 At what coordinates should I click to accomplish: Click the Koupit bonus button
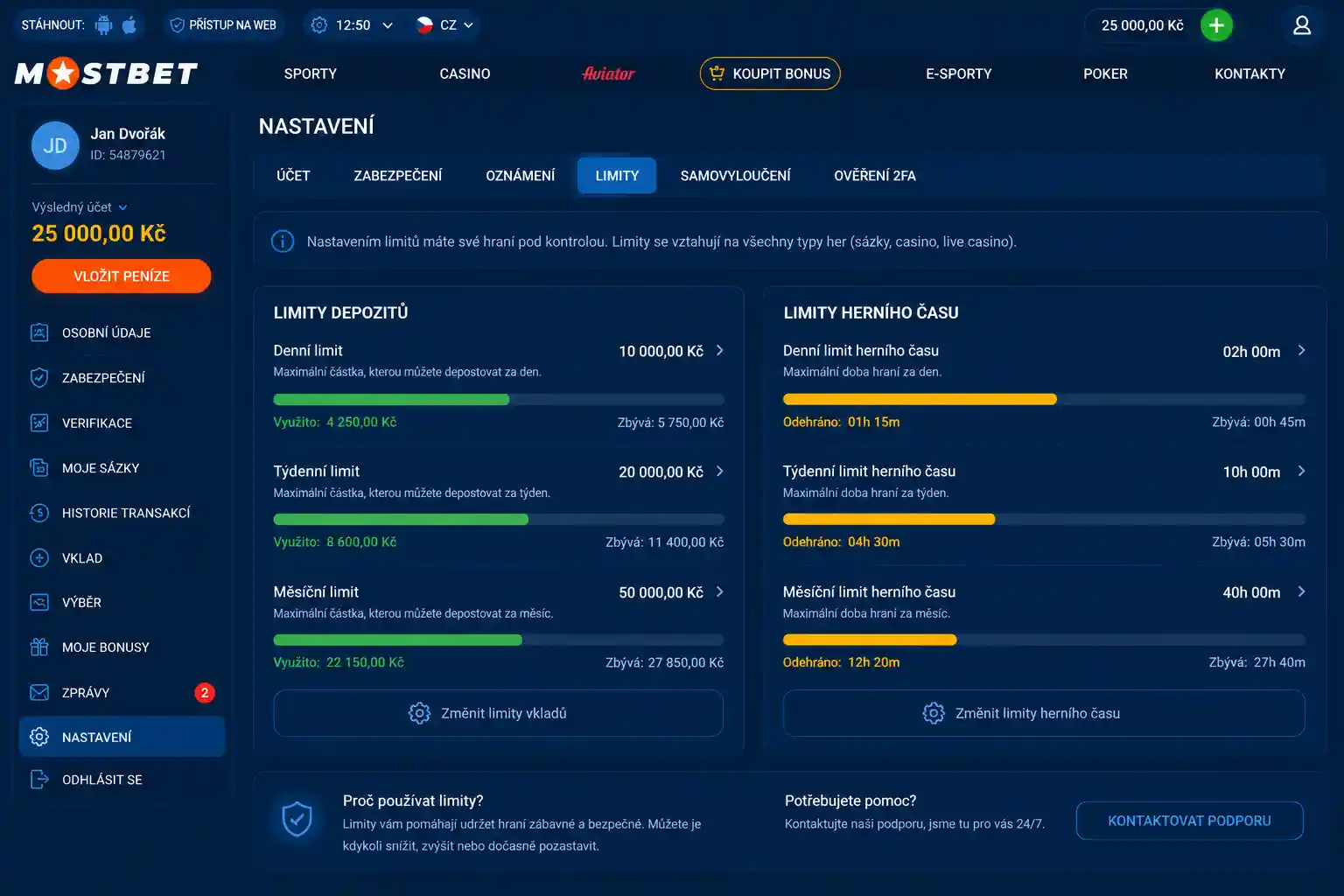click(x=770, y=73)
